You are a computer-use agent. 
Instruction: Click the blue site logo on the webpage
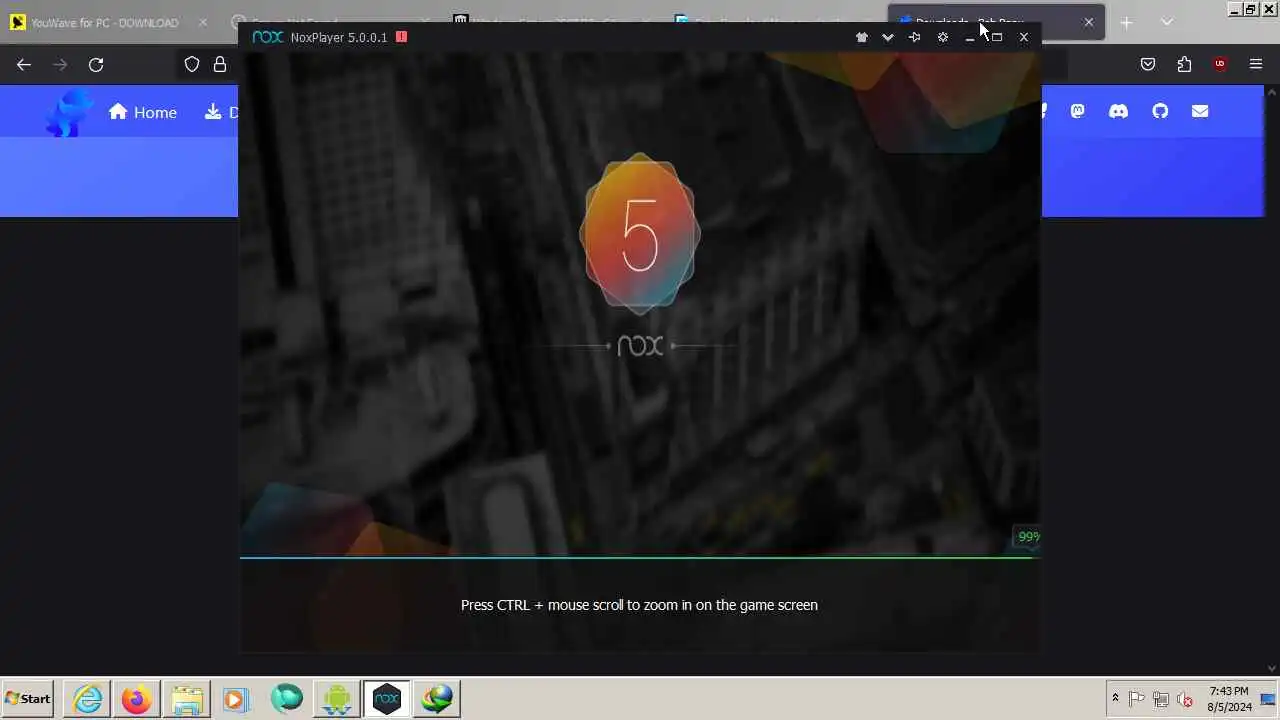click(x=70, y=112)
